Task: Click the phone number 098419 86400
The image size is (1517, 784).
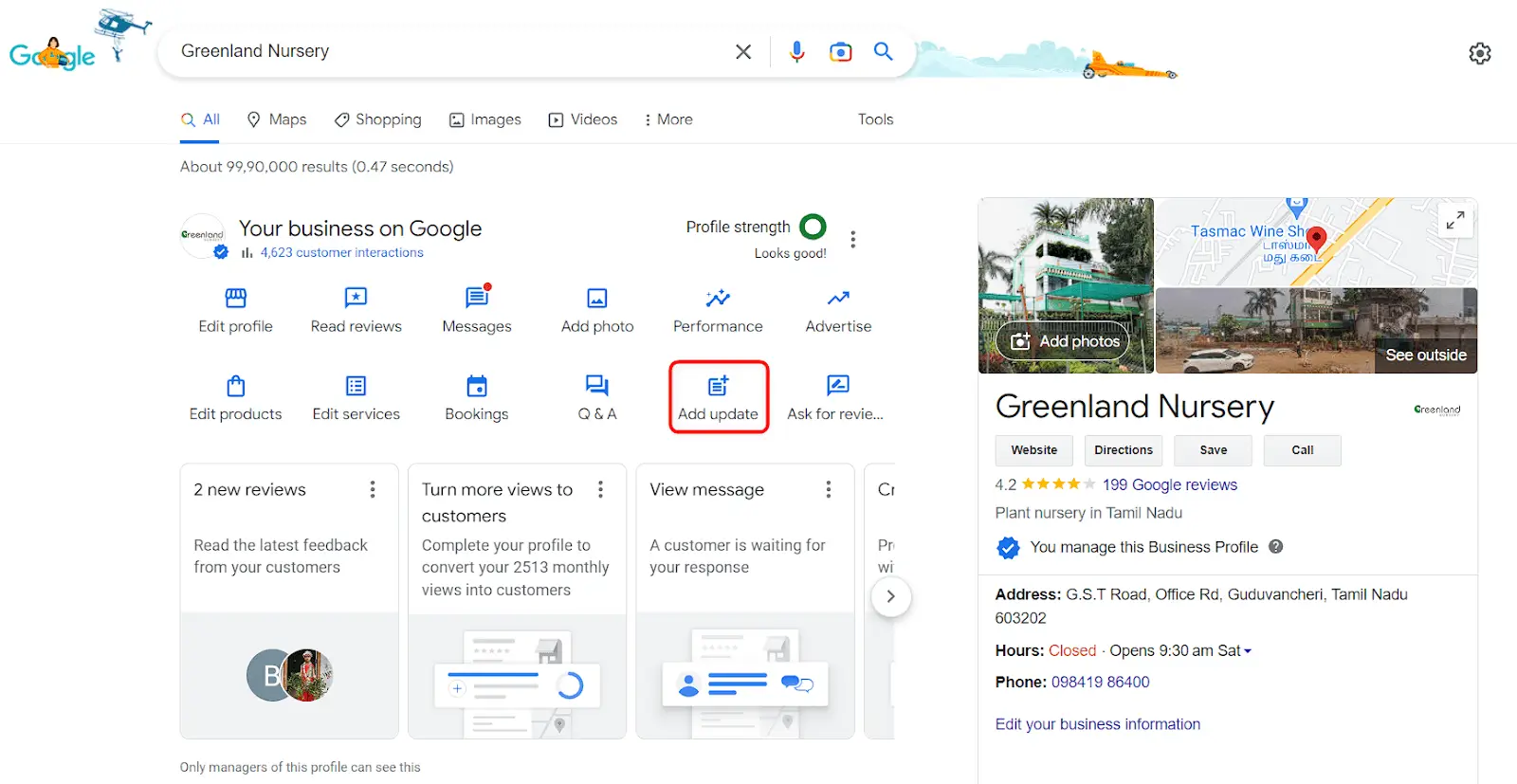Action: pyautogui.click(x=1100, y=682)
